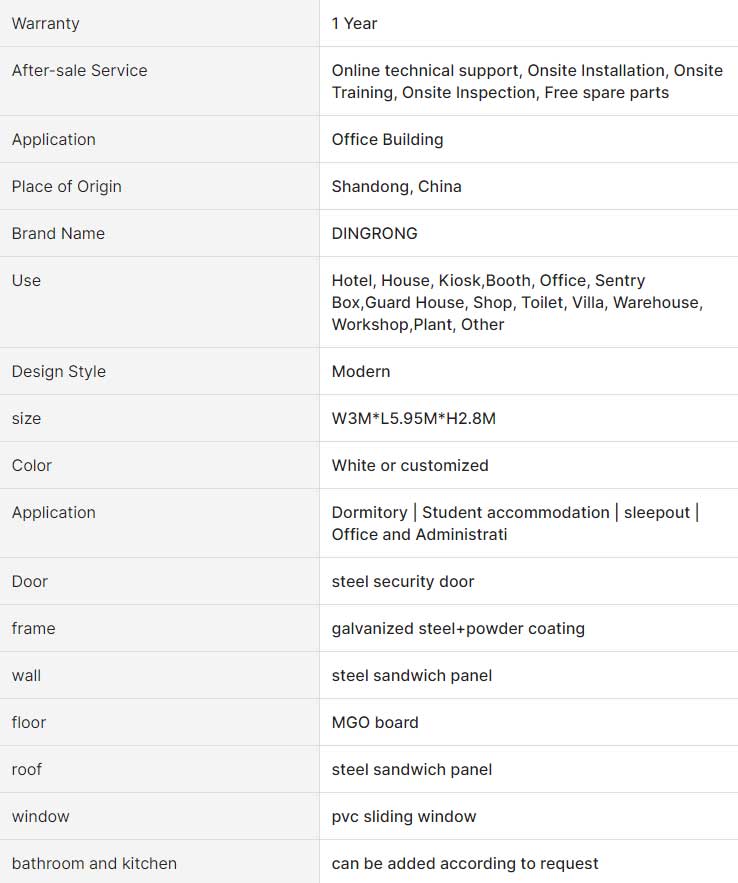
Task: Click the Warranty label cell
Action: tap(159, 23)
